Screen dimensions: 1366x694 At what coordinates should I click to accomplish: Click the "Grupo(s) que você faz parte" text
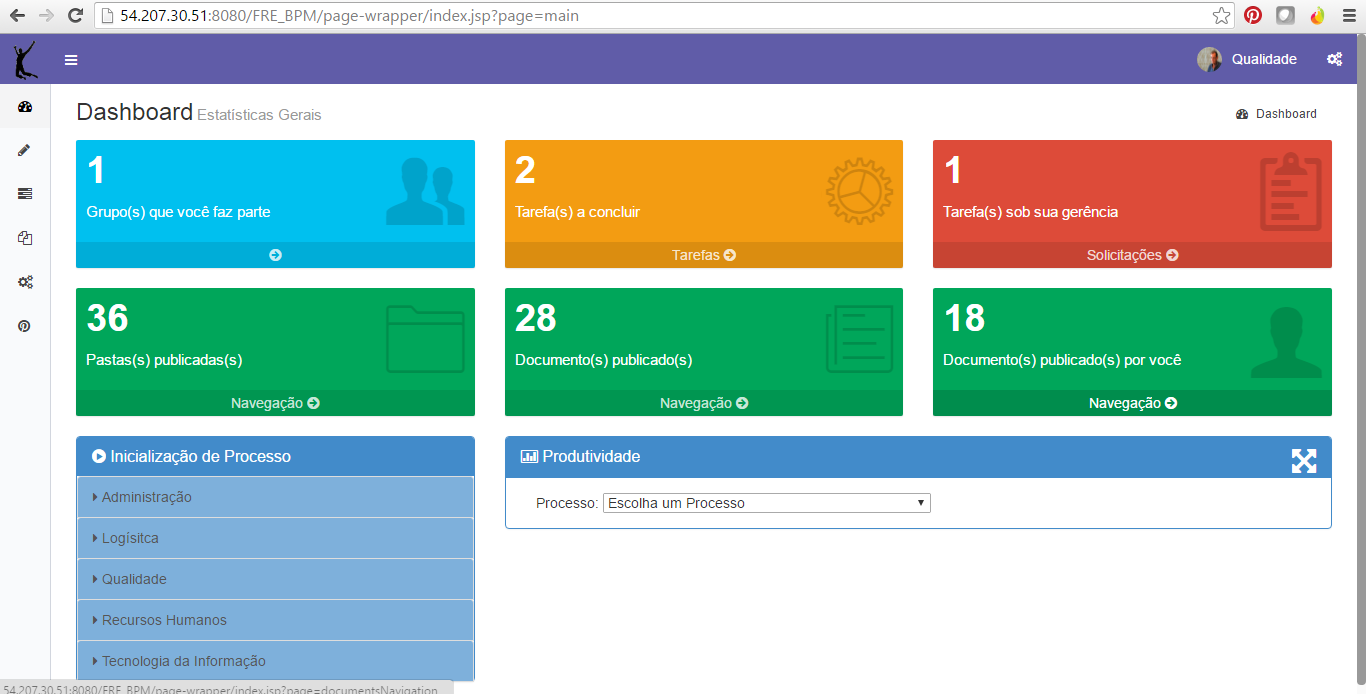coord(178,212)
